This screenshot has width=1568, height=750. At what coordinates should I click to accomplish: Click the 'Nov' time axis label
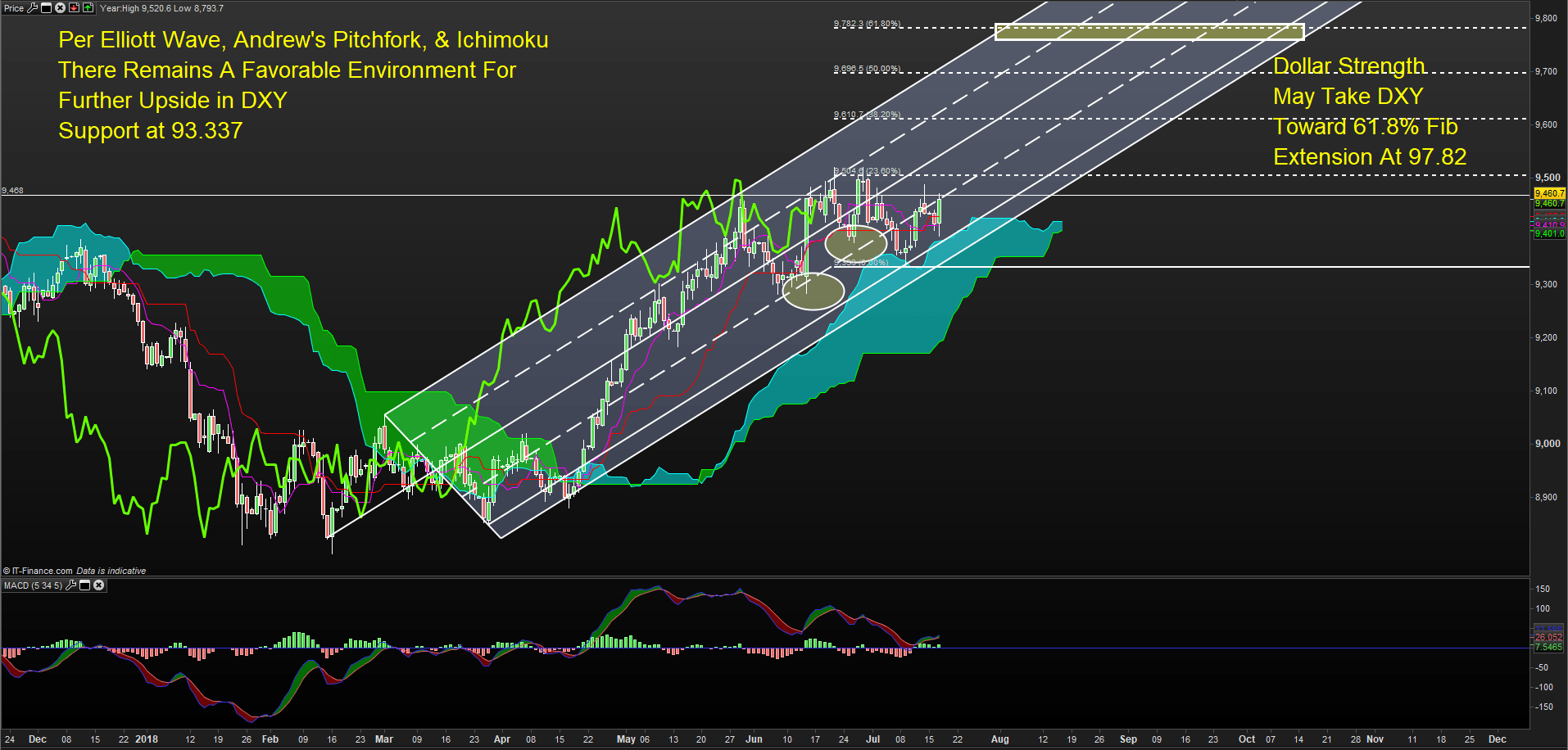1375,739
